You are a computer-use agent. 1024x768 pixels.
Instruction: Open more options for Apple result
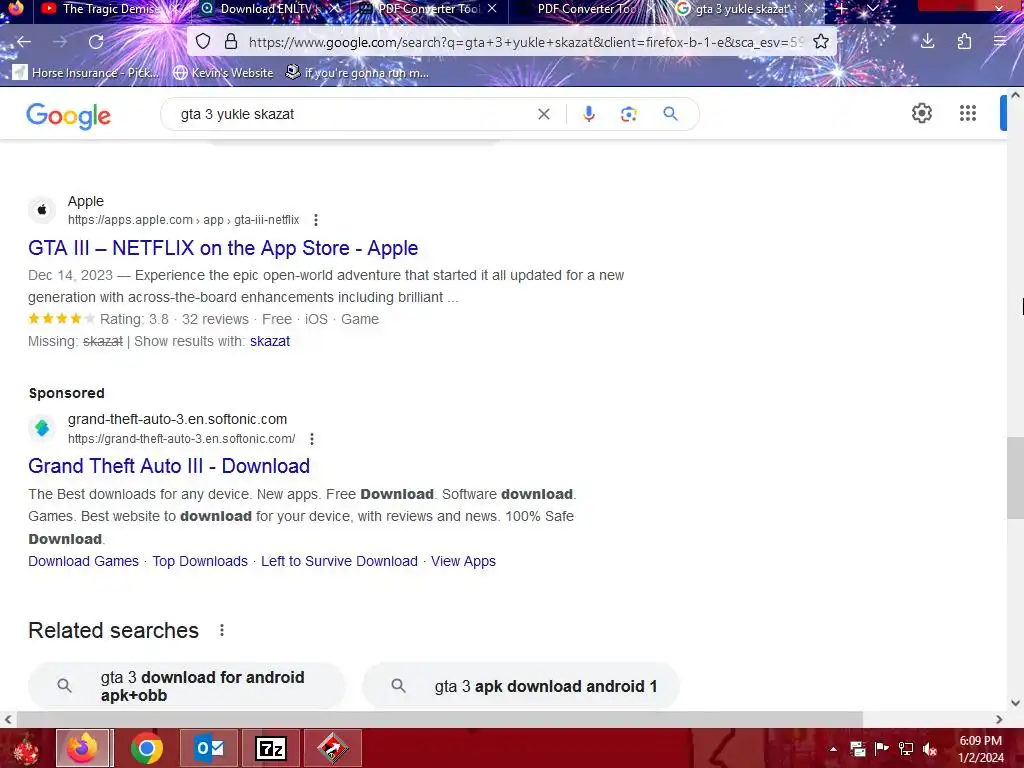[x=315, y=220]
